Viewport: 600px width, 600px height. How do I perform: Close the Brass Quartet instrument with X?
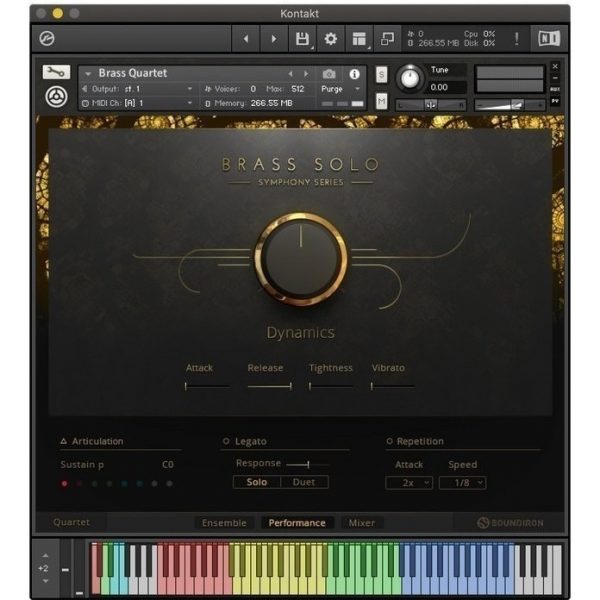pos(555,67)
